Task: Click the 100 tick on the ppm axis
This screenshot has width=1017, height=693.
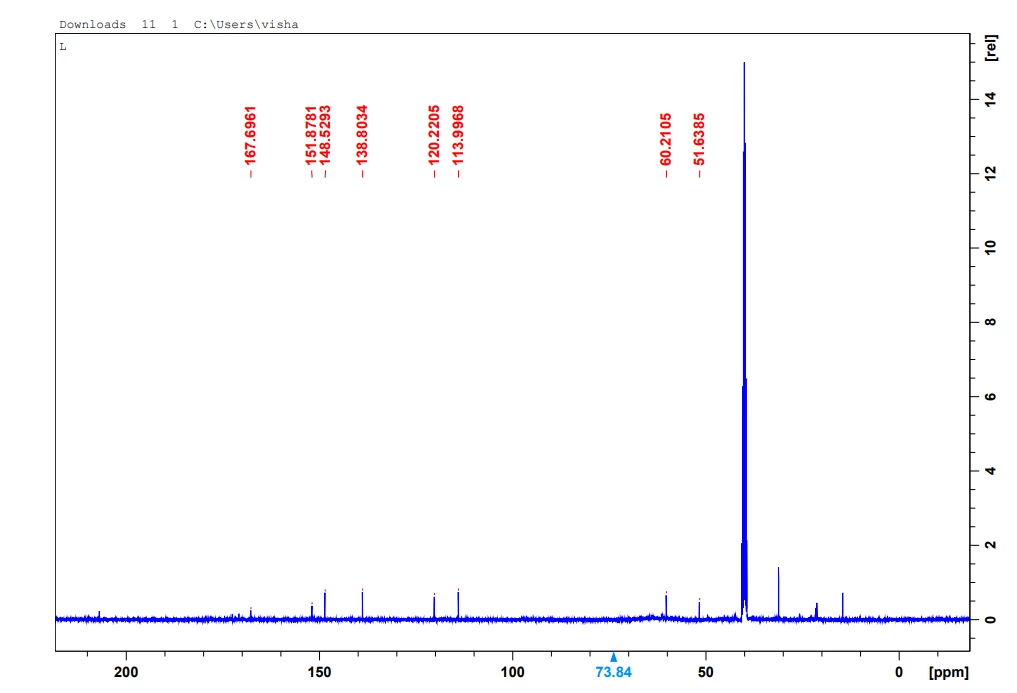Action: [512, 673]
